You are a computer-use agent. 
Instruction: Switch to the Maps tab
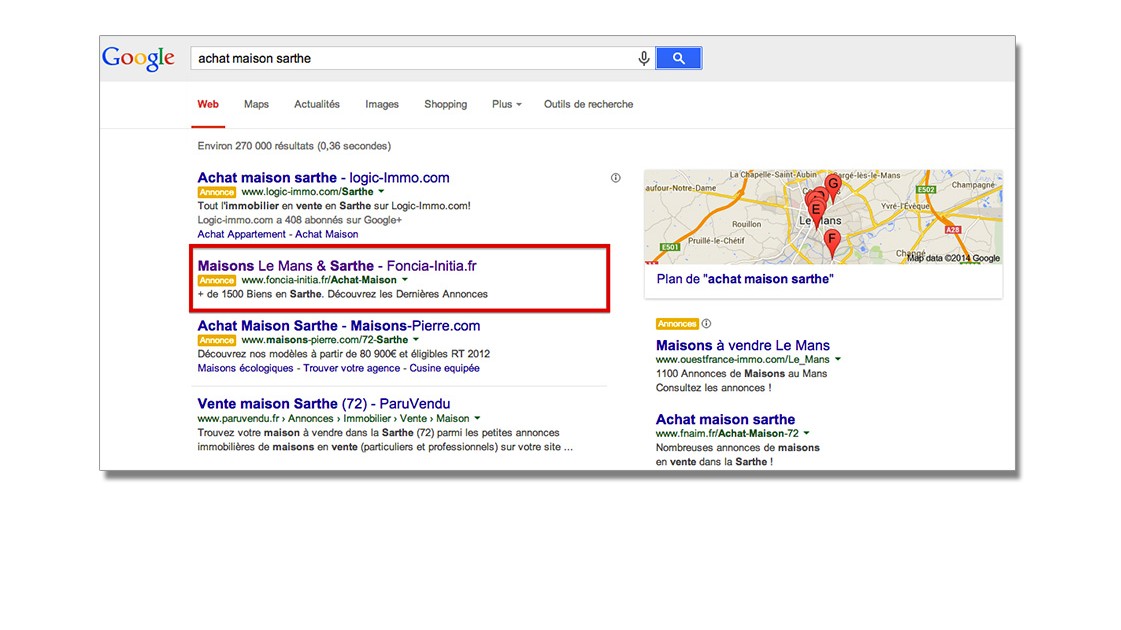(x=256, y=104)
